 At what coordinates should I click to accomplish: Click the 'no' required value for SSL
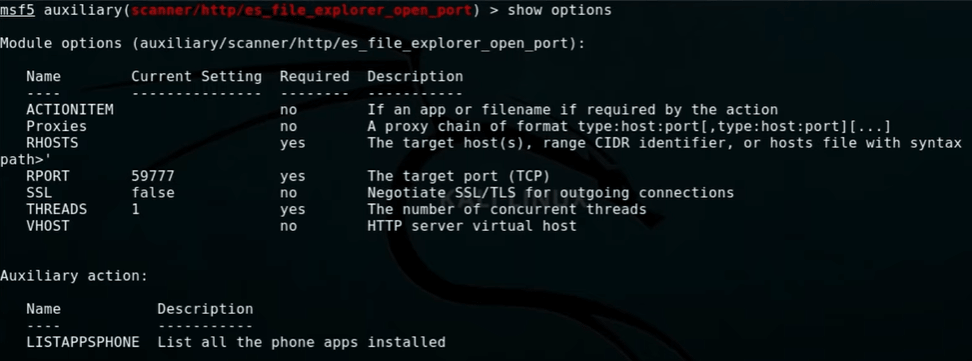point(288,193)
